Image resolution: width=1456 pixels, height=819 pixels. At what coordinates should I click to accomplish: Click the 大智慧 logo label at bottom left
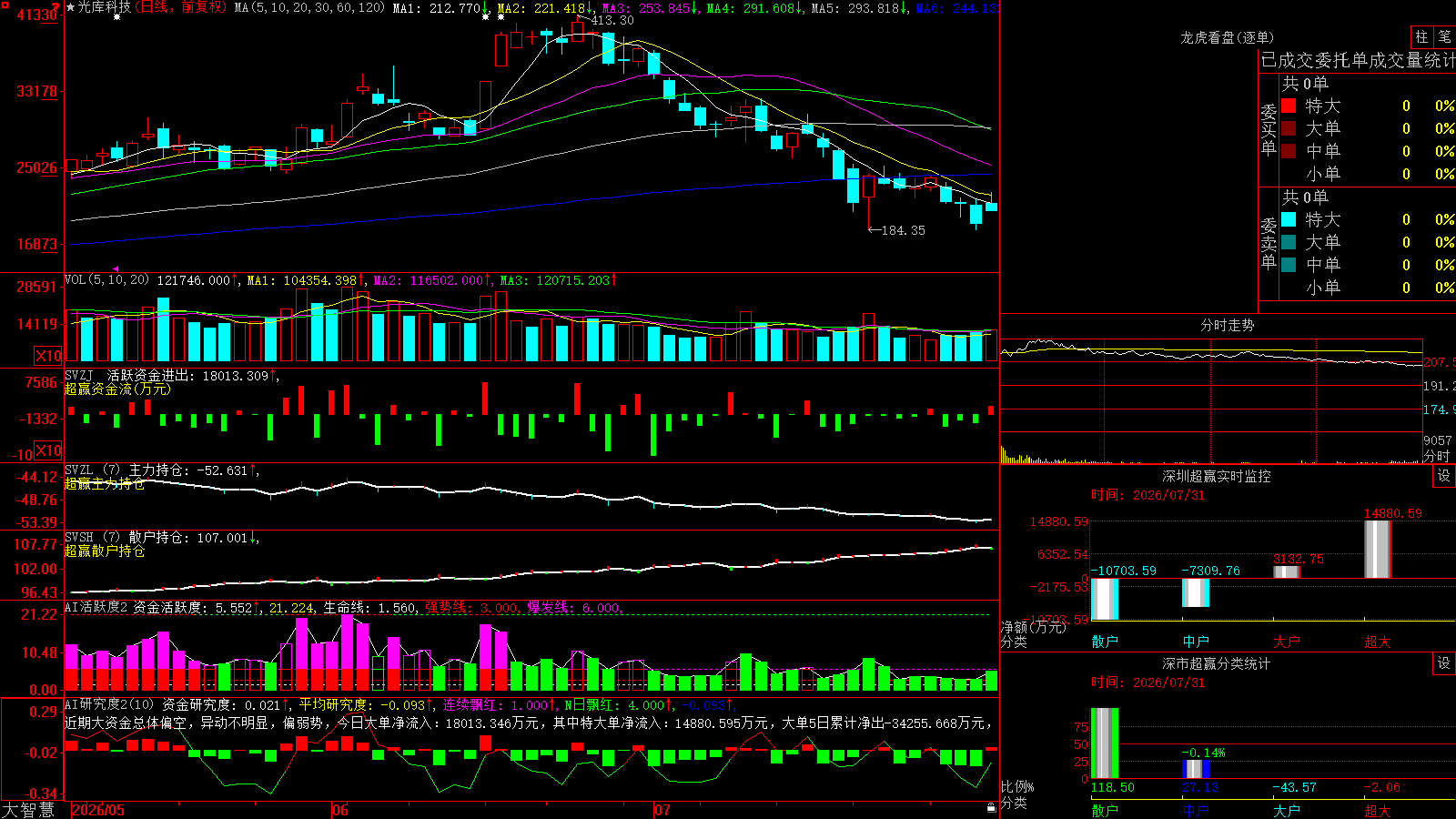click(28, 810)
